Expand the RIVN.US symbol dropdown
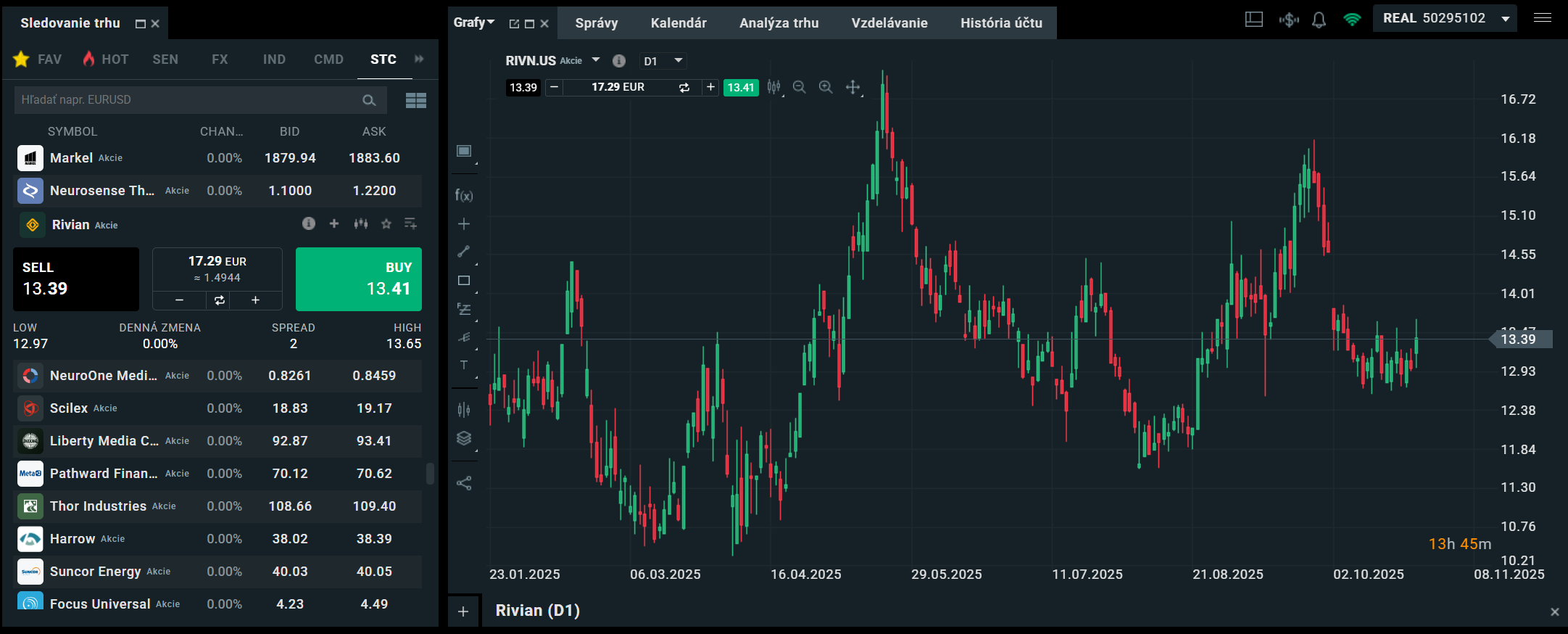 pyautogui.click(x=596, y=60)
